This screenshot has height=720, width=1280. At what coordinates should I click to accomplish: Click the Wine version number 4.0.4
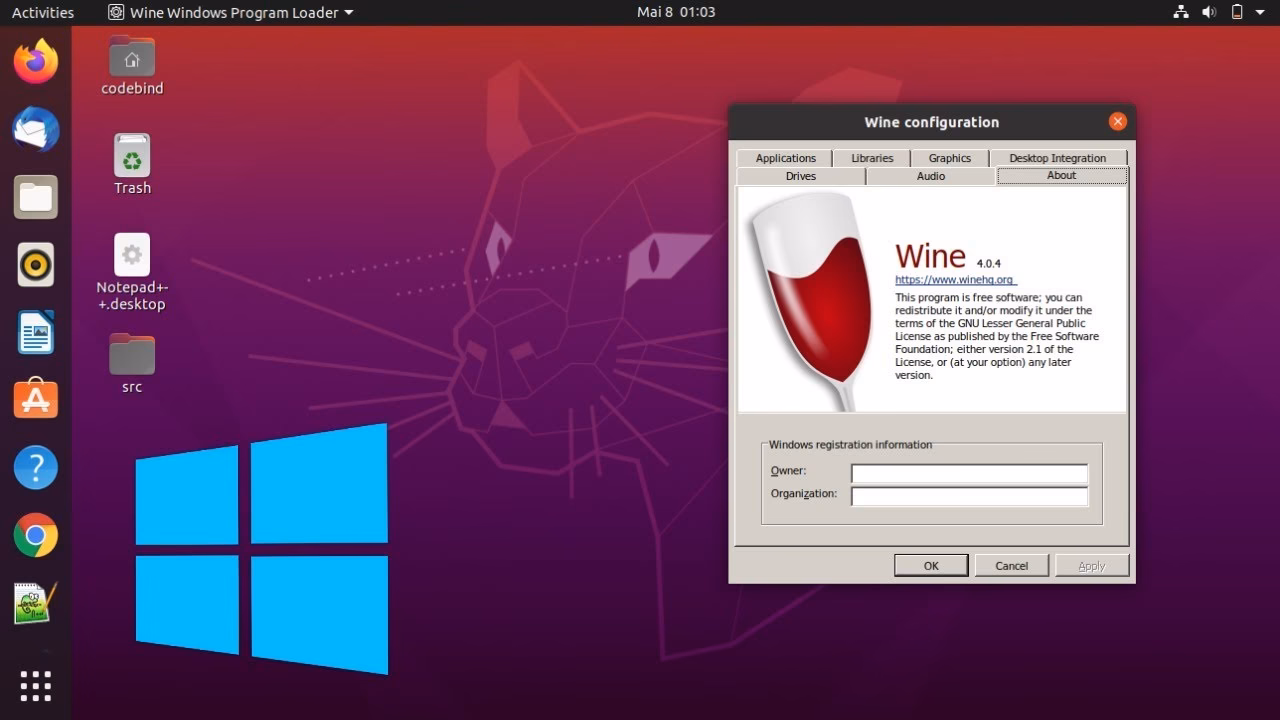click(989, 263)
